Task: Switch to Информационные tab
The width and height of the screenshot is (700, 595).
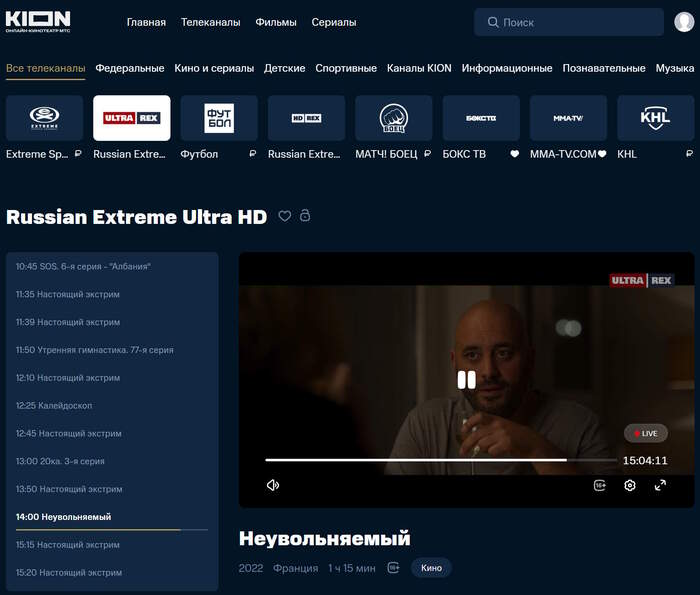Action: coord(507,68)
